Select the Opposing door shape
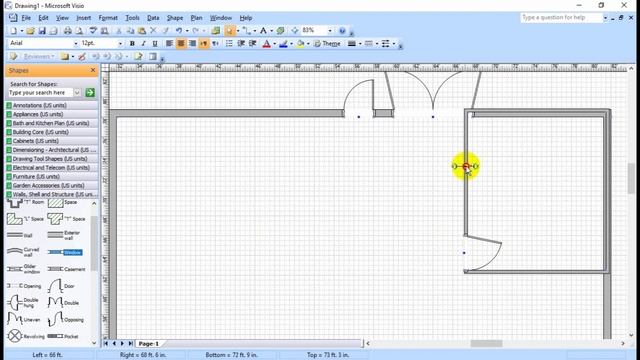The width and height of the screenshot is (640, 360). tap(66, 319)
